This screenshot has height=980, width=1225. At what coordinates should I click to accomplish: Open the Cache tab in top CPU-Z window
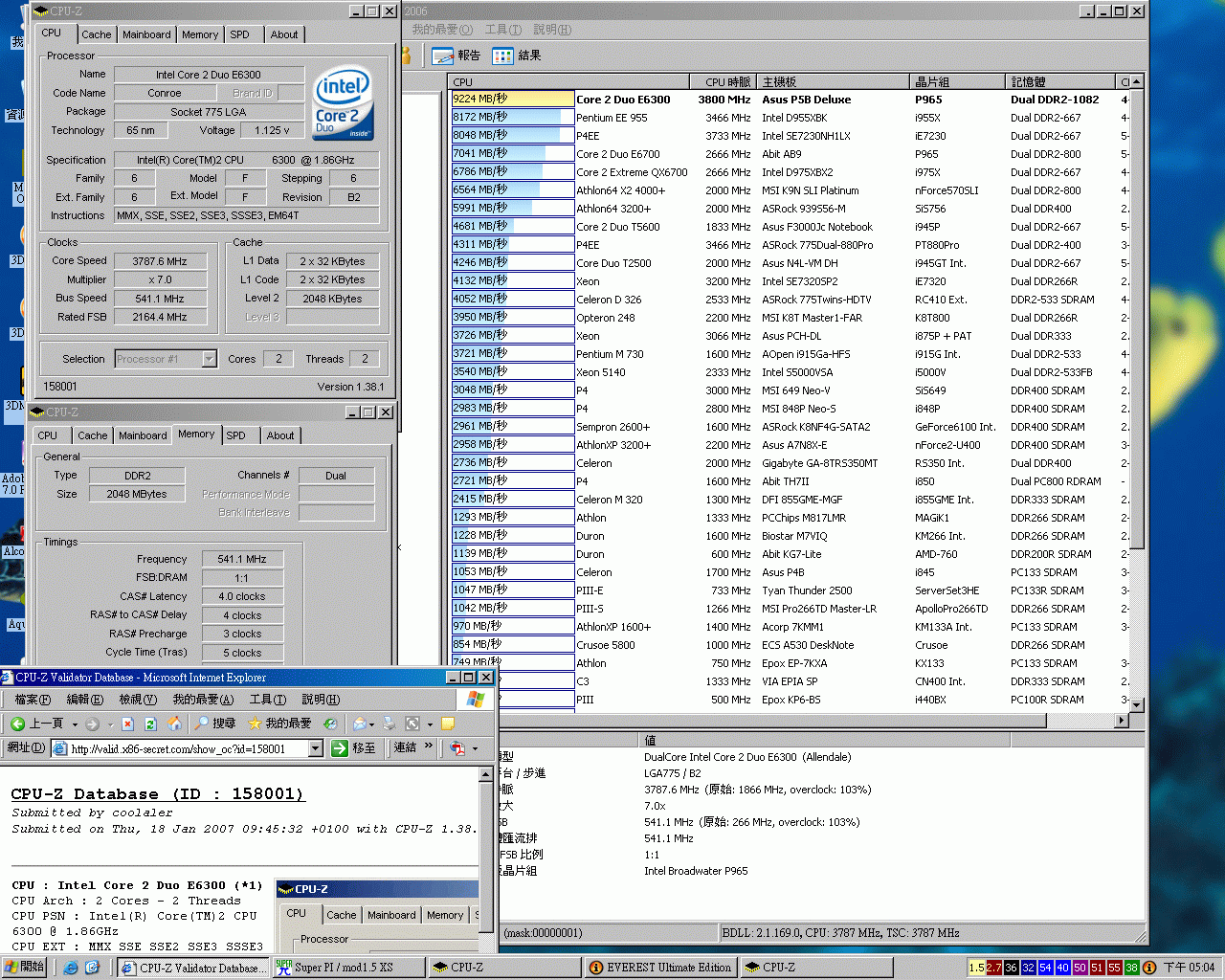coord(96,34)
